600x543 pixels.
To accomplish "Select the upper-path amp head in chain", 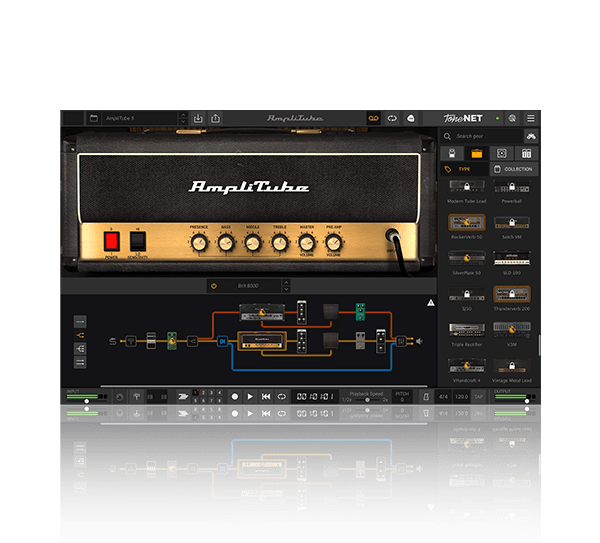I will (262, 312).
